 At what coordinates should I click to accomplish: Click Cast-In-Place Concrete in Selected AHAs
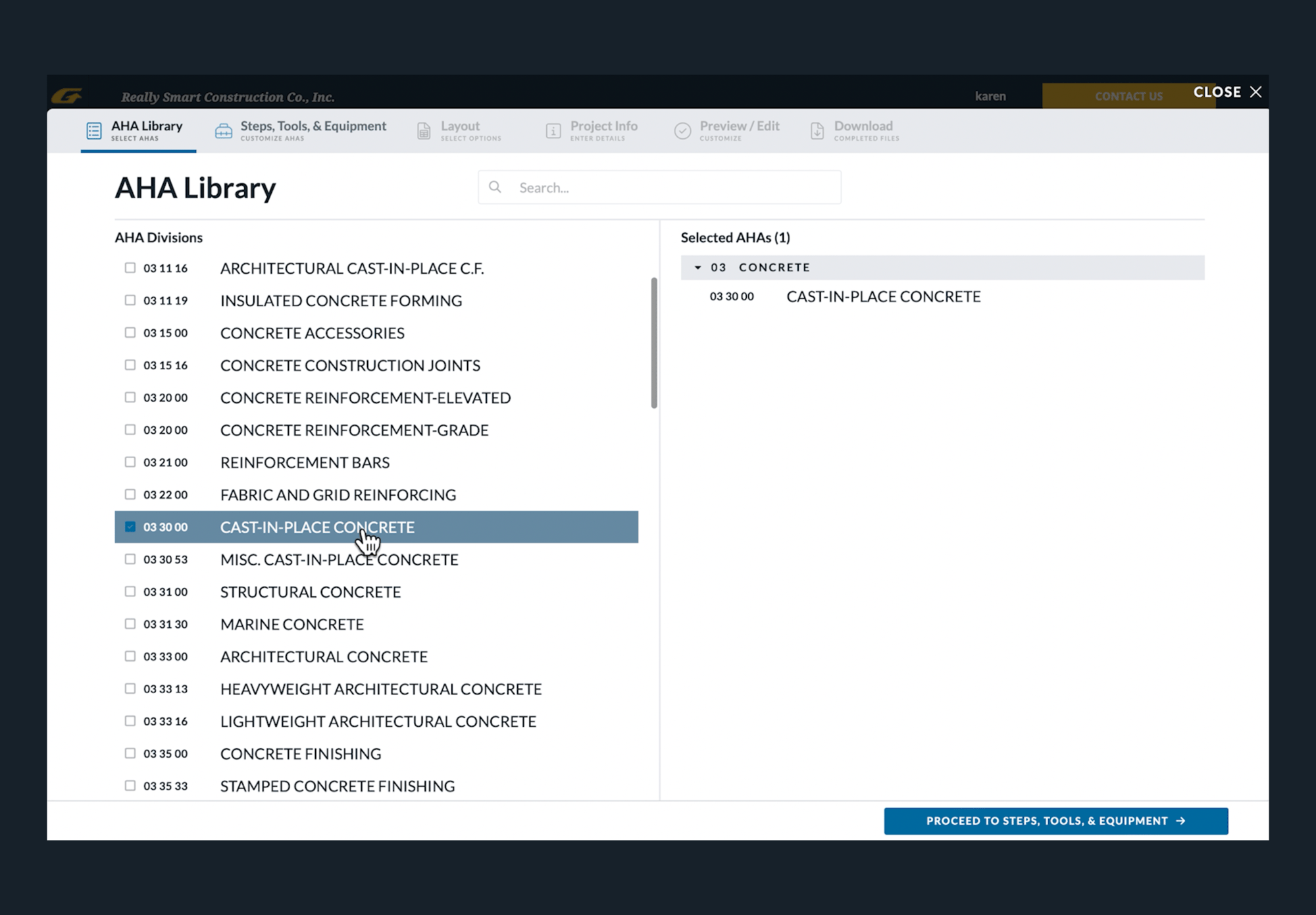[x=884, y=296]
